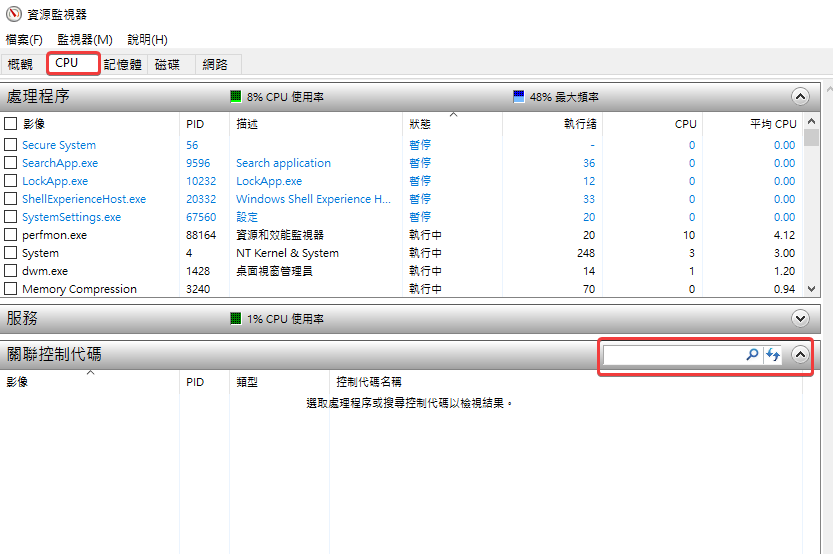Click the average CPU value 4.12
This screenshot has width=833, height=554.
point(784,235)
